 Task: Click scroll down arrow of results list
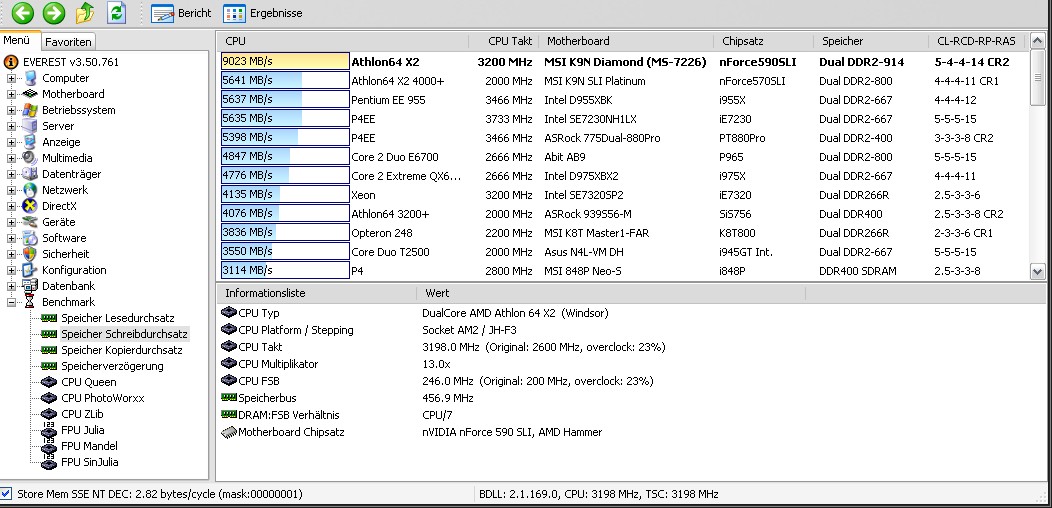pos(1037,272)
